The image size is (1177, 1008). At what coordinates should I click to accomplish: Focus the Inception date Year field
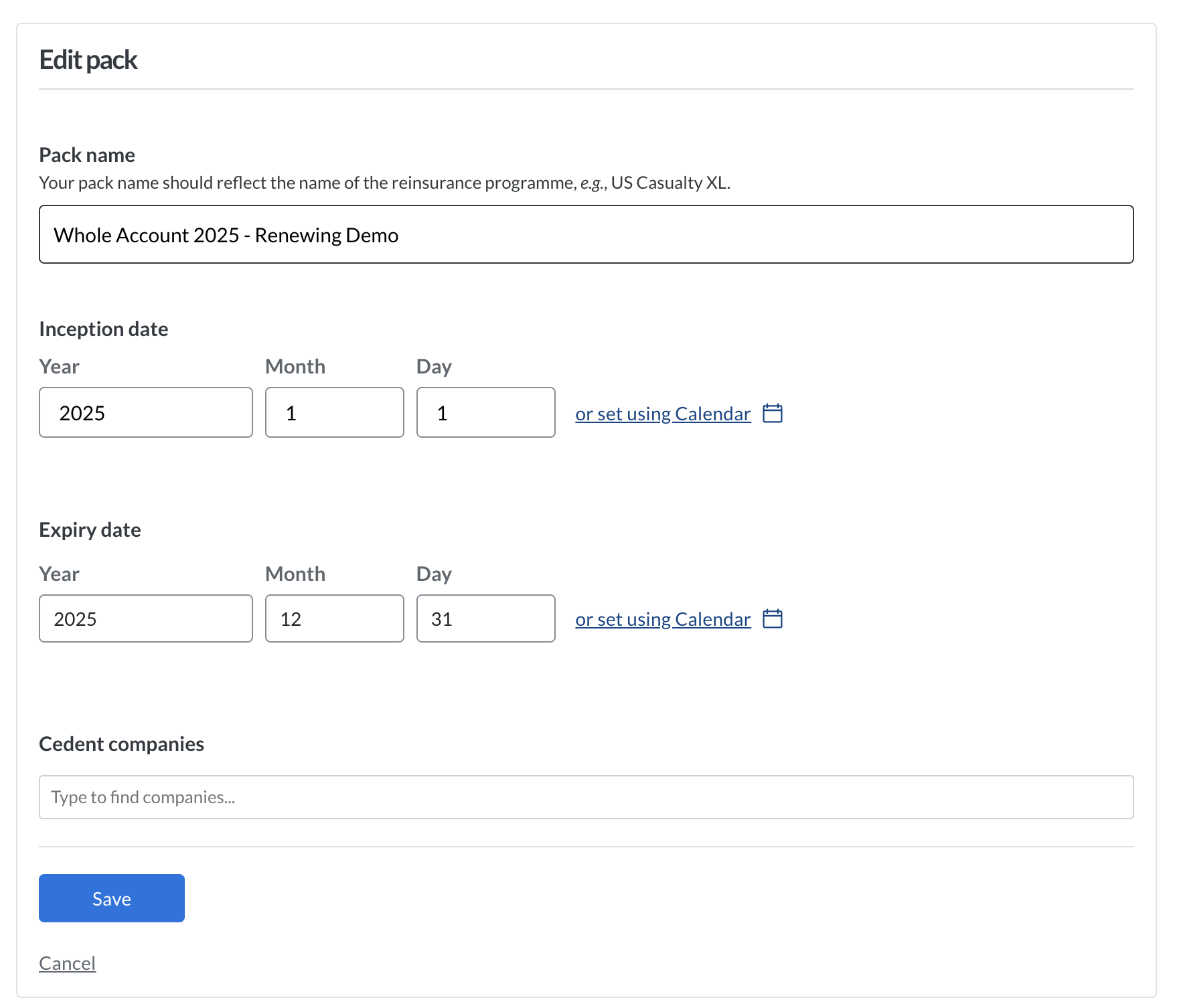point(145,412)
